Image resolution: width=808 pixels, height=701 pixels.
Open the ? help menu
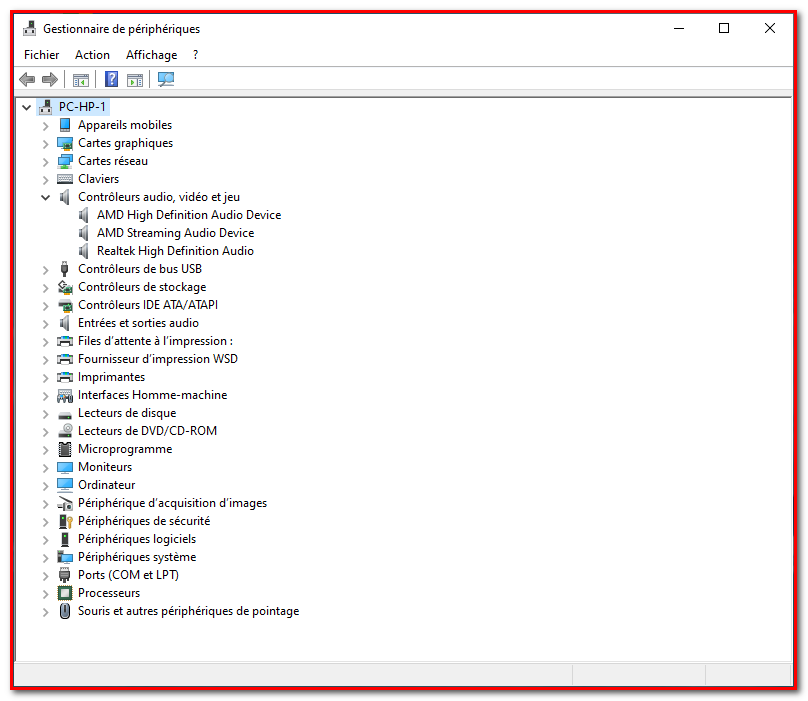(195, 55)
